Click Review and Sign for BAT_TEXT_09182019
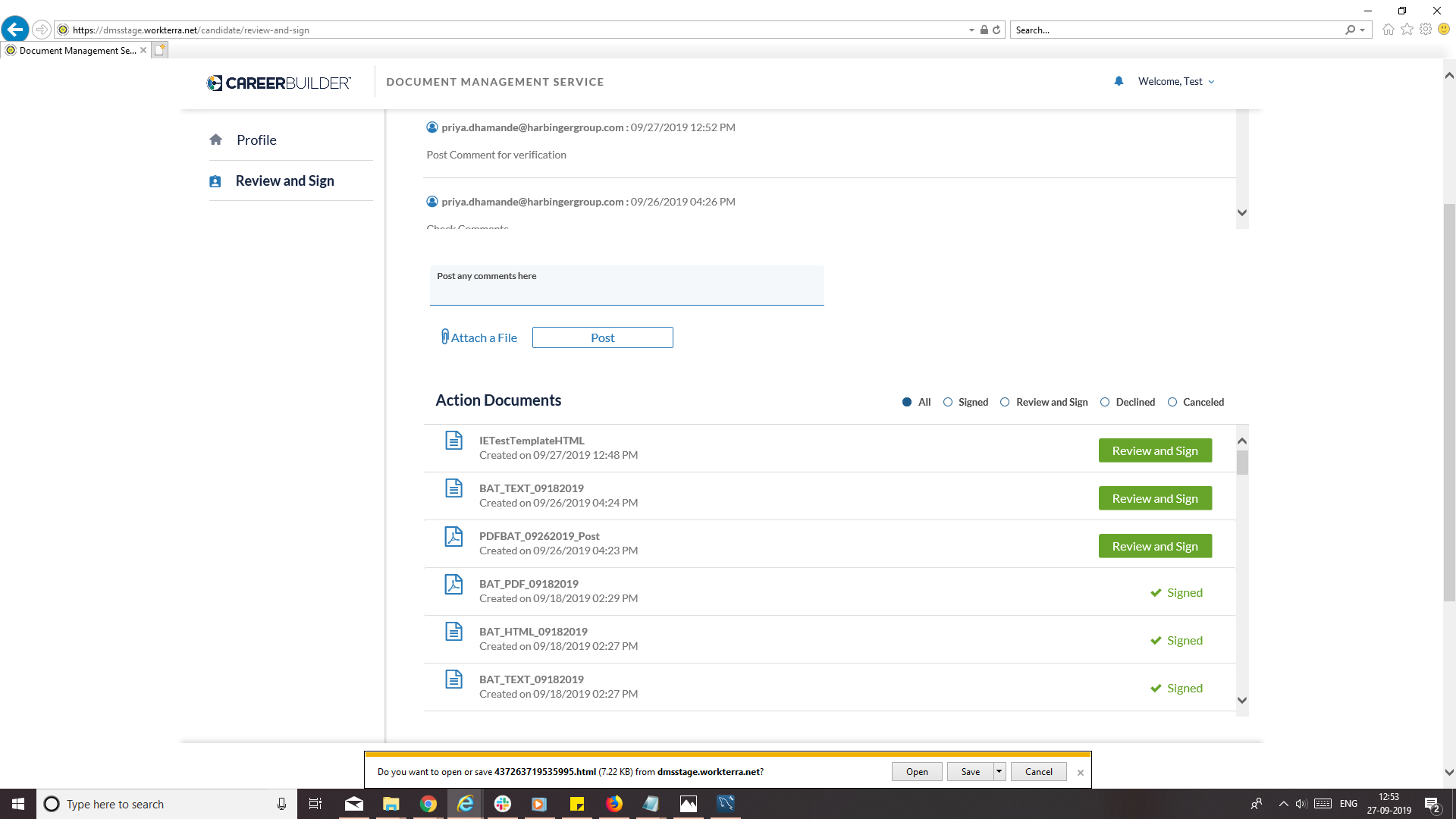Viewport: 1456px width, 819px height. pyautogui.click(x=1155, y=498)
